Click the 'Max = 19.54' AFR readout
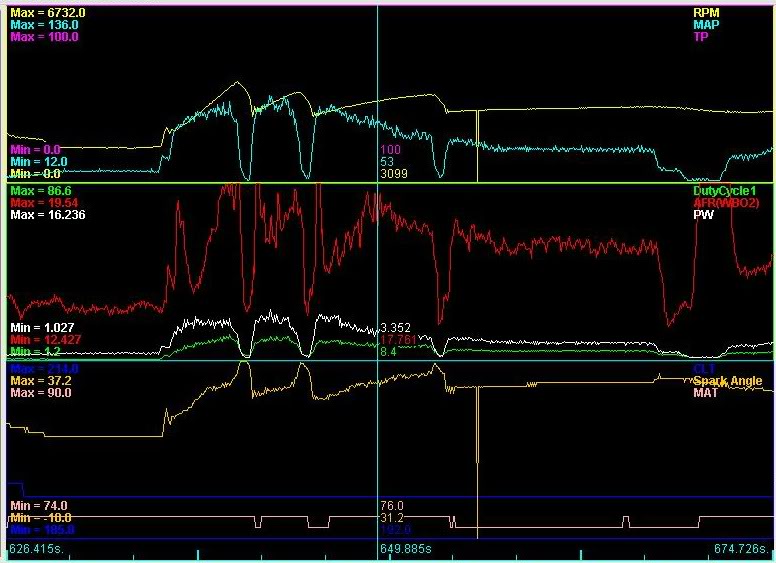This screenshot has width=776, height=563. point(44,203)
